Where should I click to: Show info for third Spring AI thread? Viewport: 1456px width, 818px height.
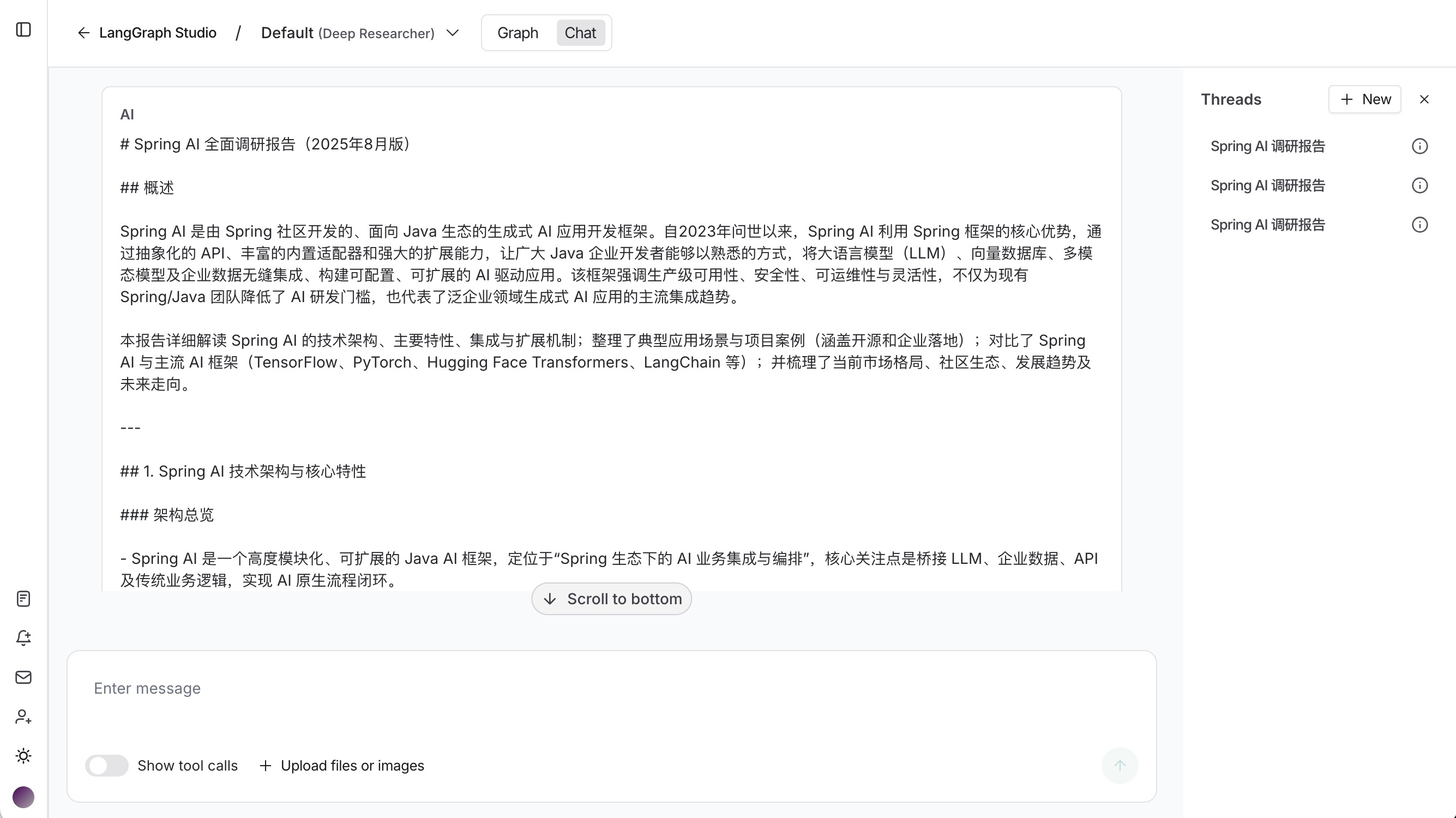1419,225
